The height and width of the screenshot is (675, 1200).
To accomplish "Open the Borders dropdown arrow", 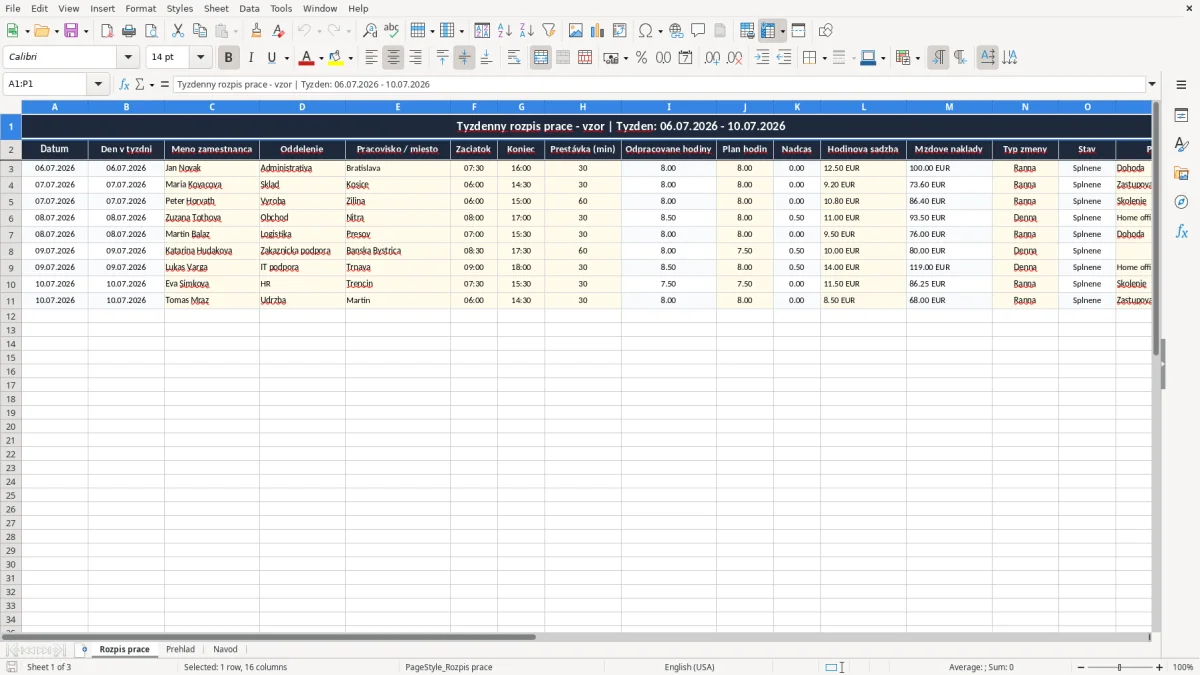I will click(x=823, y=58).
